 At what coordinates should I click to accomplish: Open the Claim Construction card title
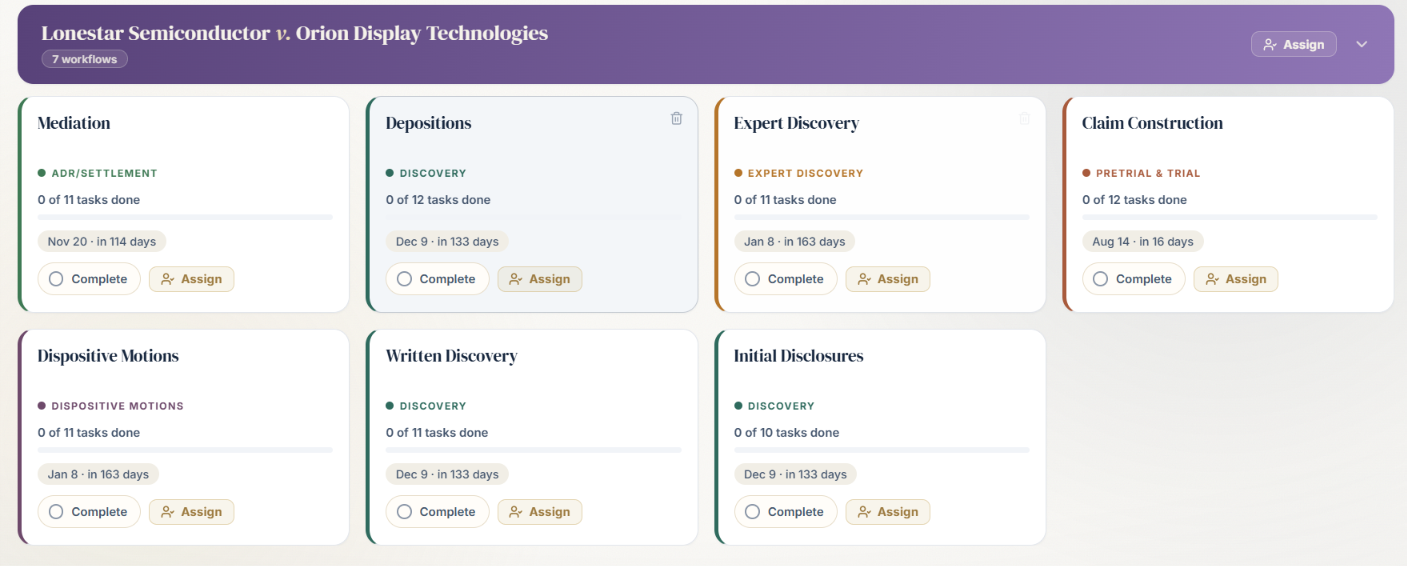(1152, 123)
